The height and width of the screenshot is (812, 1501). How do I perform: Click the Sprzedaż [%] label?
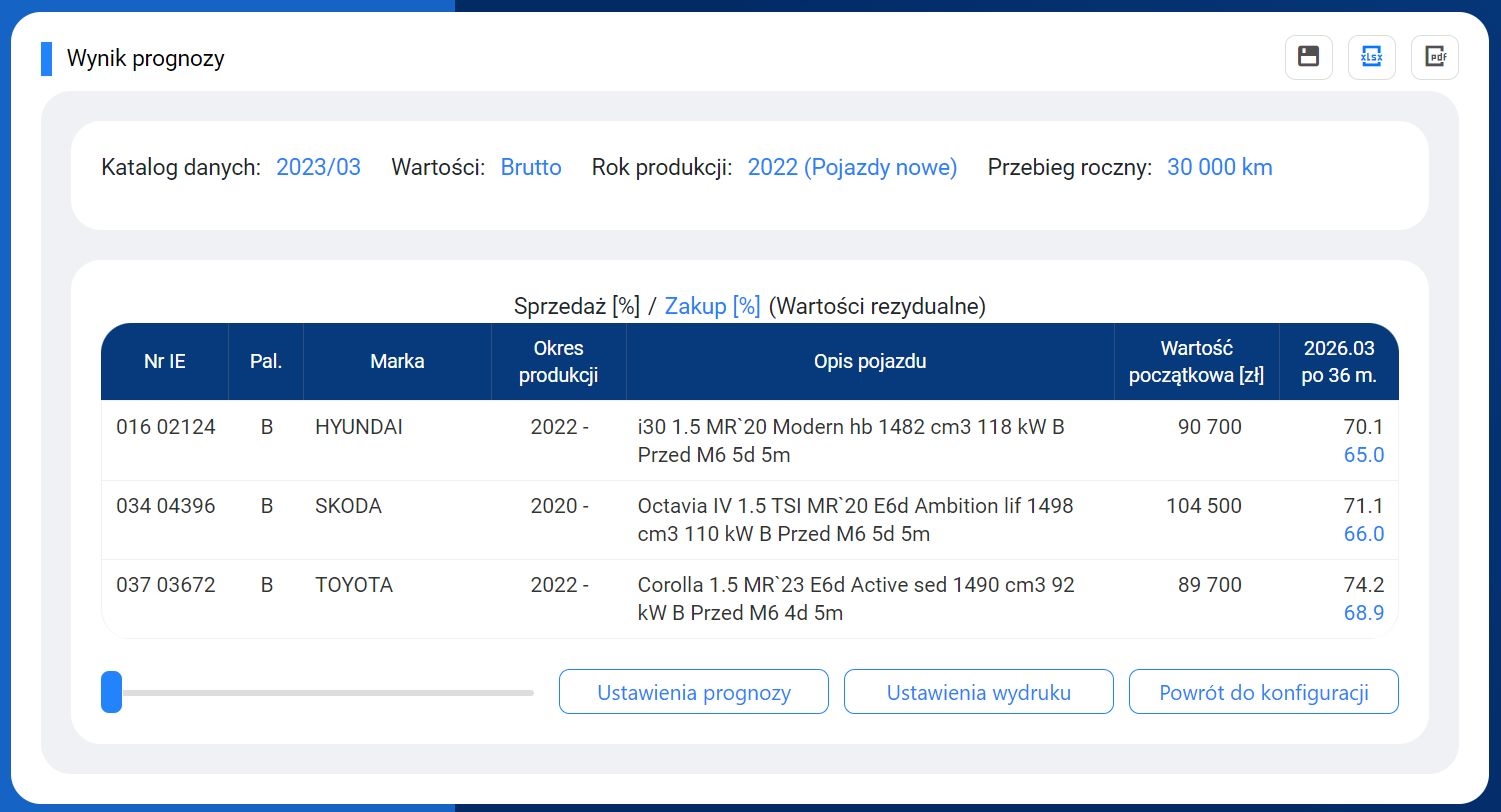(x=576, y=306)
